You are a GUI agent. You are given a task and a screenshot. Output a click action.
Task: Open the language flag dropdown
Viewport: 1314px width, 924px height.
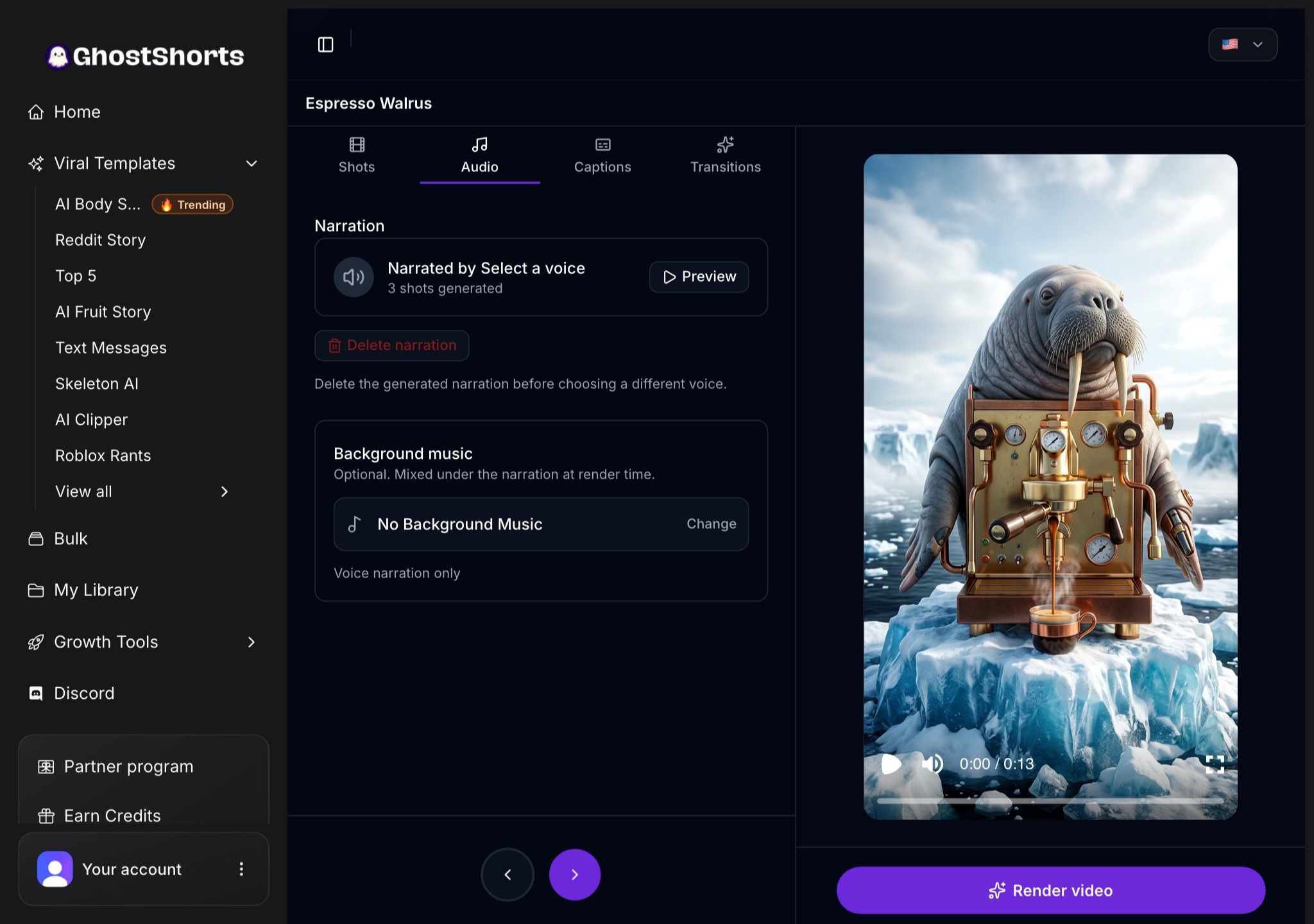coord(1243,44)
